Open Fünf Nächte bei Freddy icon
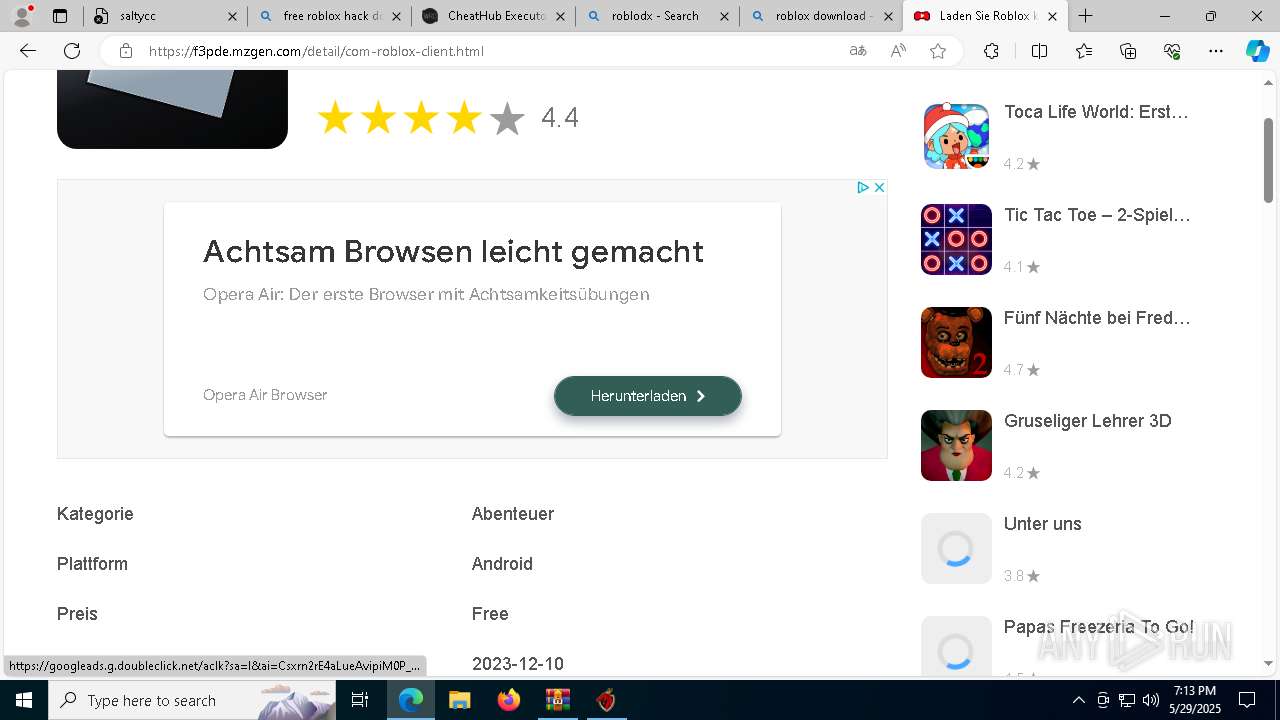The height and width of the screenshot is (720, 1280). click(x=956, y=343)
